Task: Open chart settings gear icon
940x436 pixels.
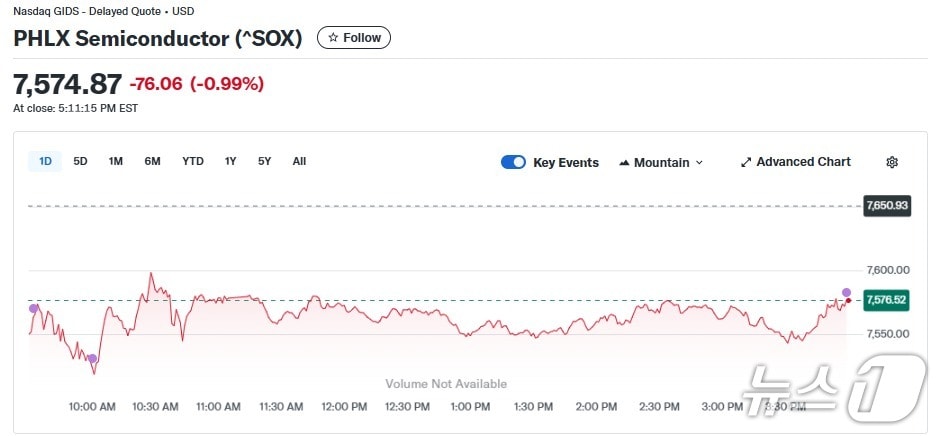Action: tap(892, 162)
